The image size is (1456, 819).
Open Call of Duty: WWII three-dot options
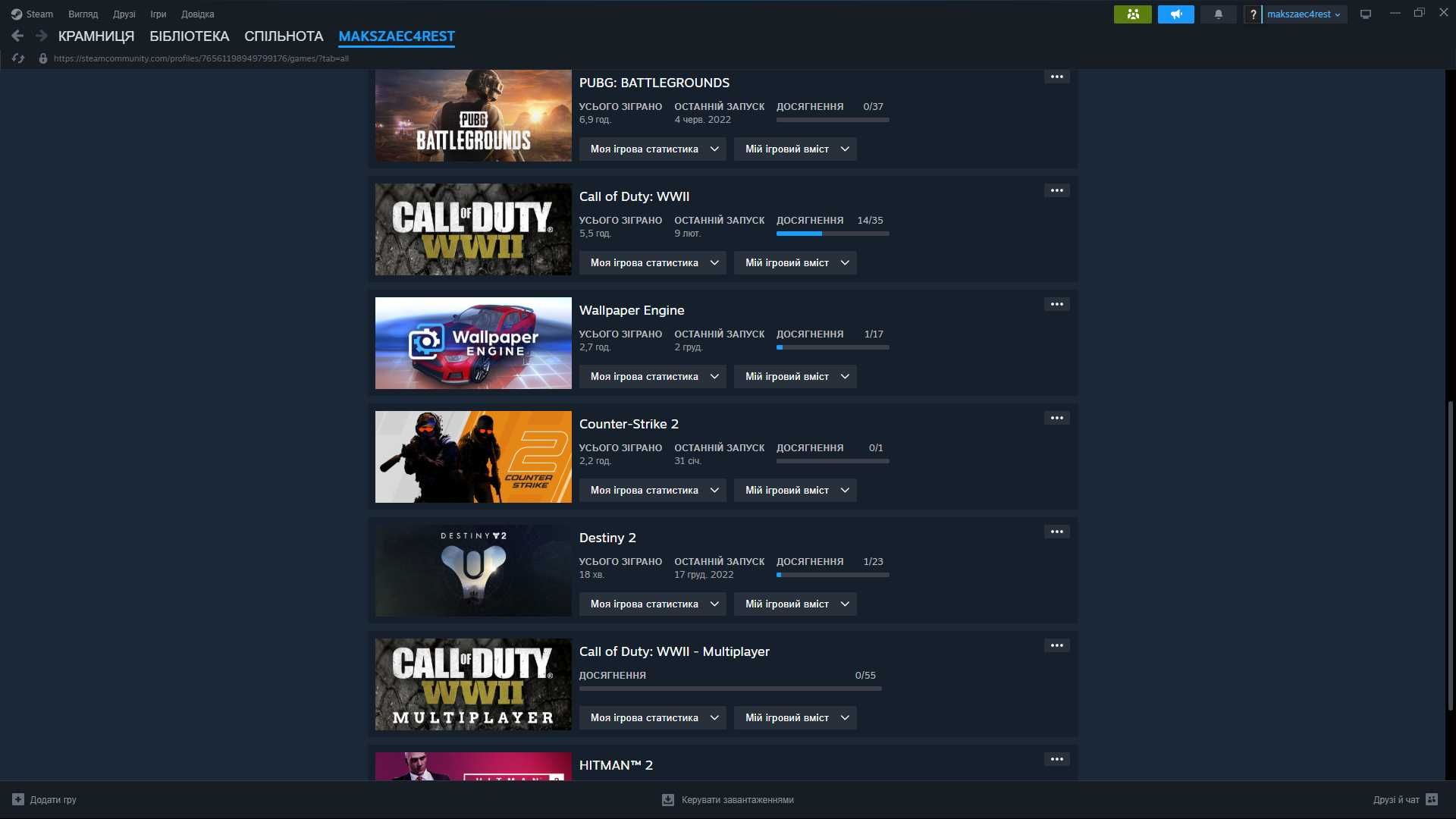coord(1057,190)
